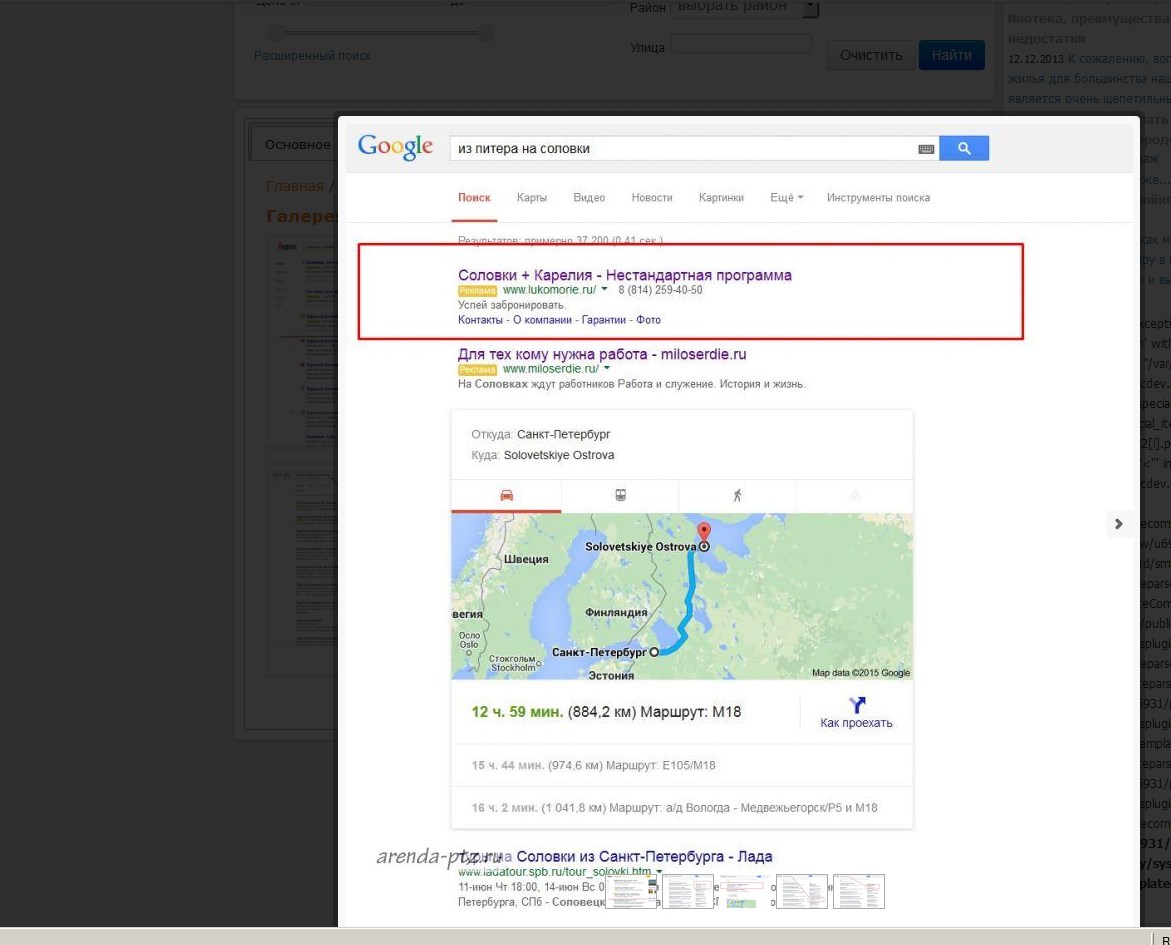Screen dimensions: 1171x945
Task: Click the blue magnifier search button
Action: click(x=963, y=148)
